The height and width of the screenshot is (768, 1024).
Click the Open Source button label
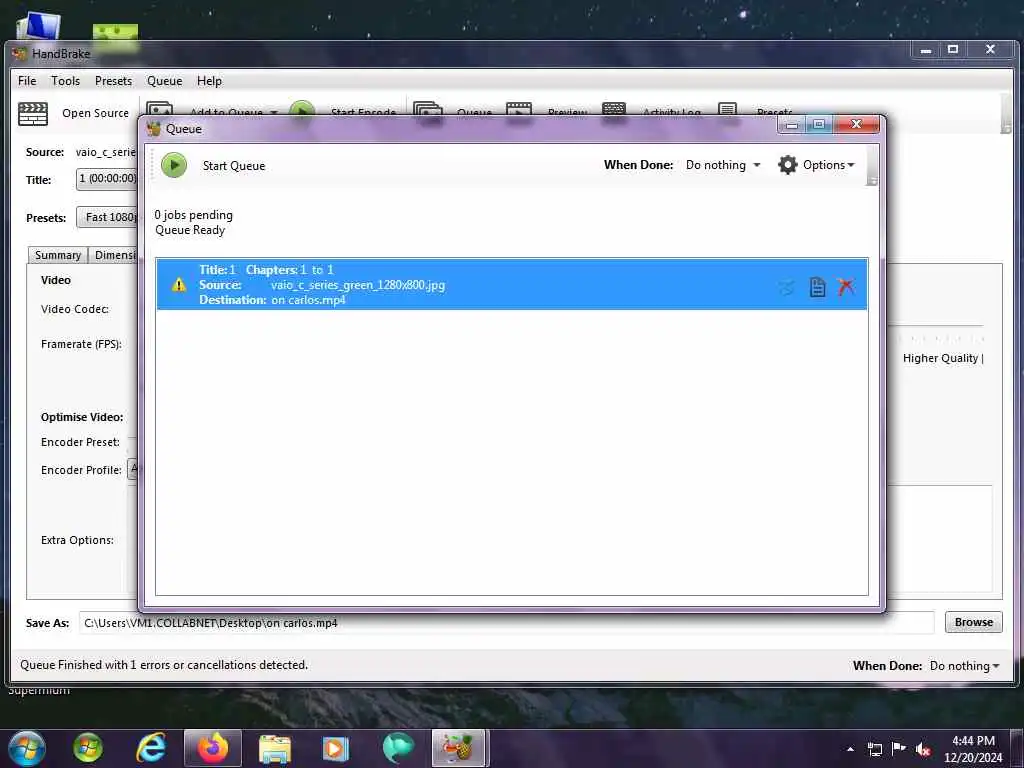point(95,113)
